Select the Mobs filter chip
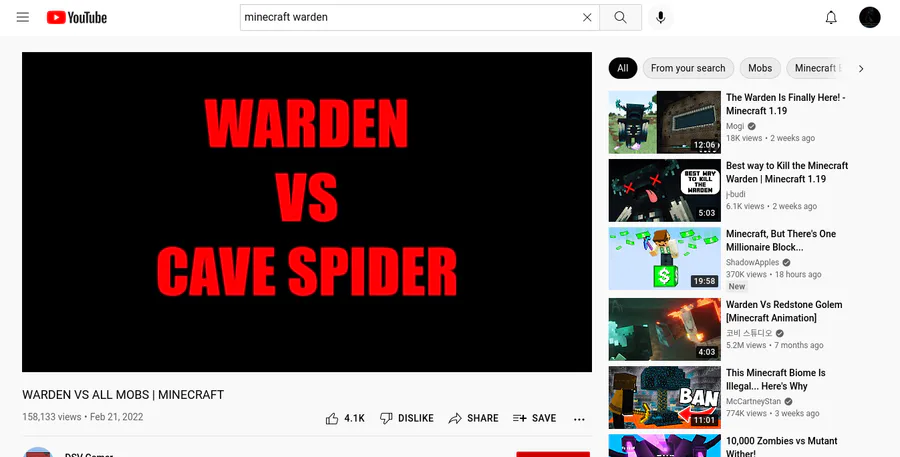900x457 pixels. point(760,68)
